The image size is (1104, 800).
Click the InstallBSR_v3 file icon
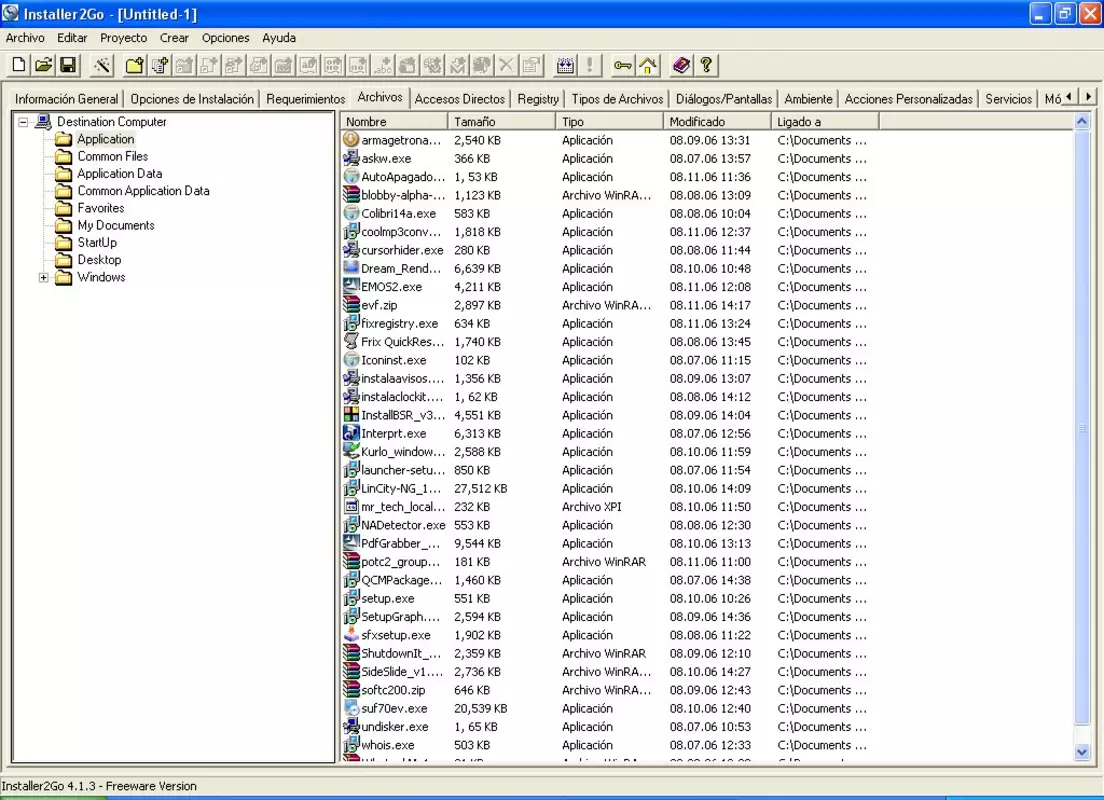(x=351, y=414)
